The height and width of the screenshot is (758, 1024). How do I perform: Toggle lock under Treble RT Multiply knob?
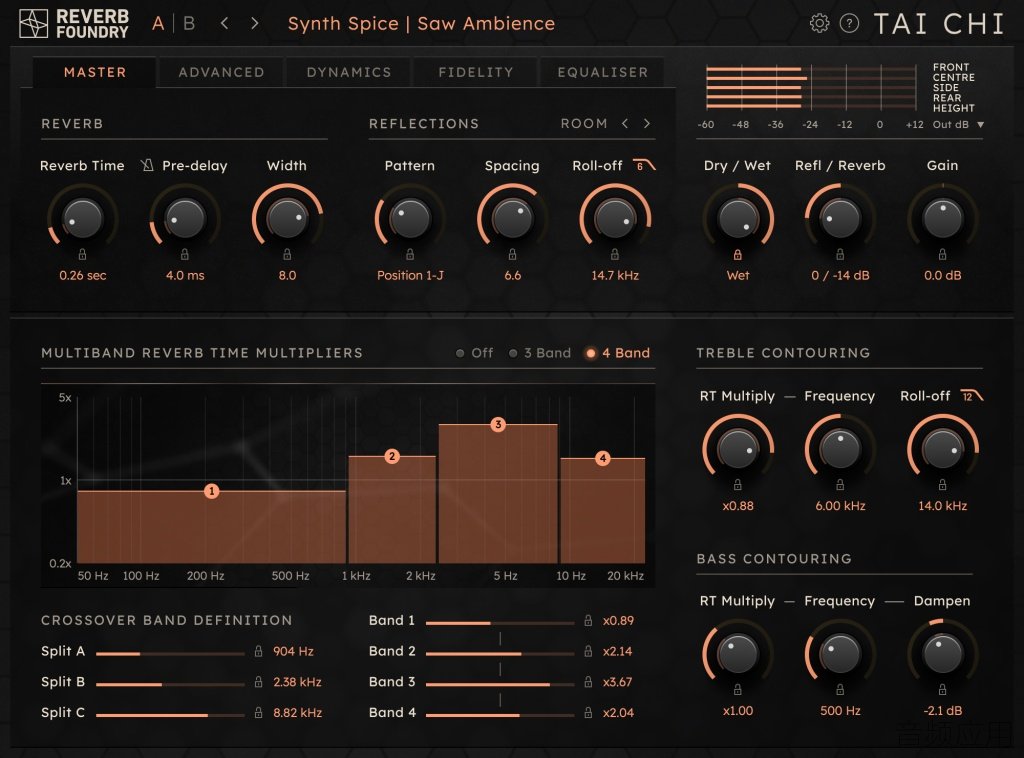[737, 484]
